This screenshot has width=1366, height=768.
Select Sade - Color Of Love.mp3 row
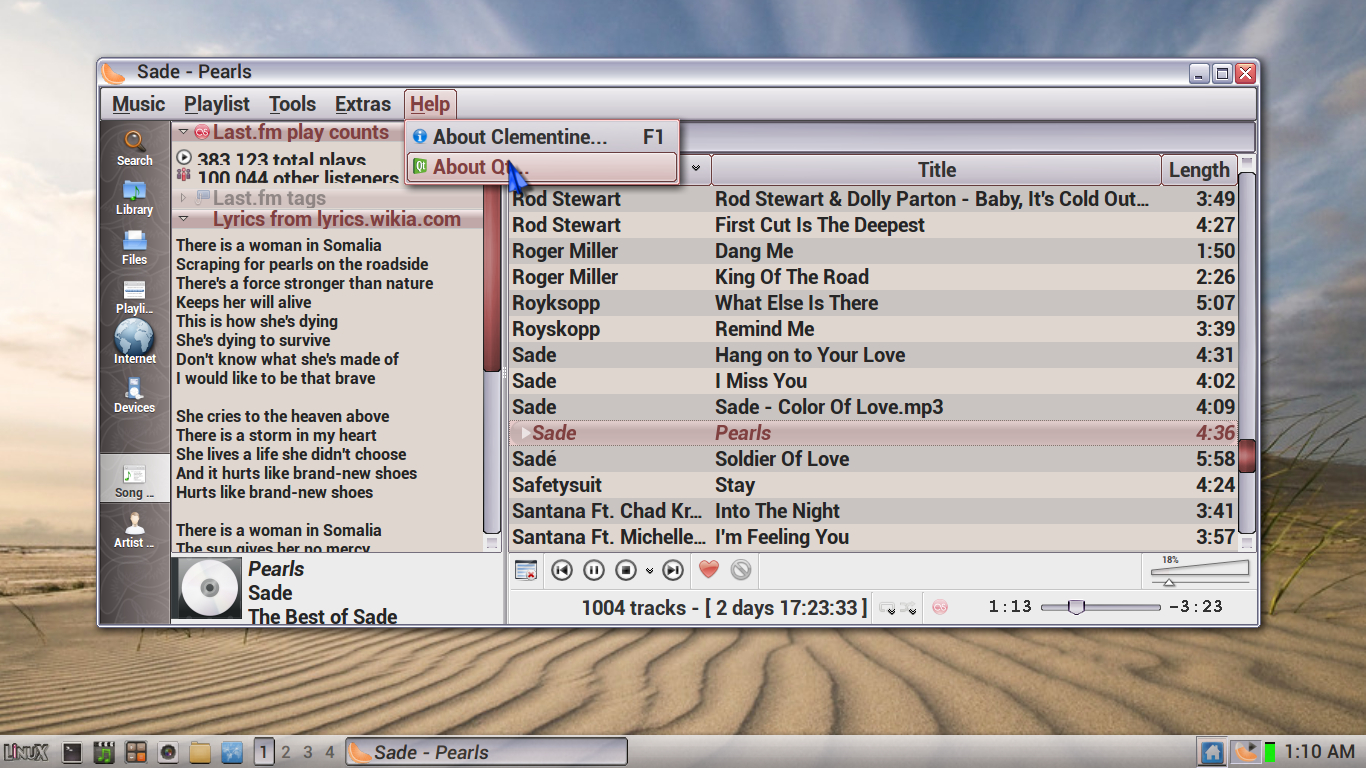873,407
